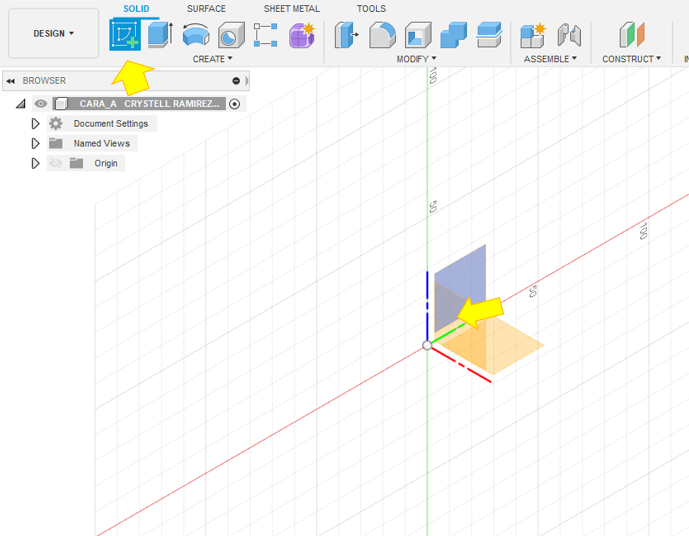689x536 pixels.
Task: Collapse the CARA_A root component tree
Action: pyautogui.click(x=21, y=104)
